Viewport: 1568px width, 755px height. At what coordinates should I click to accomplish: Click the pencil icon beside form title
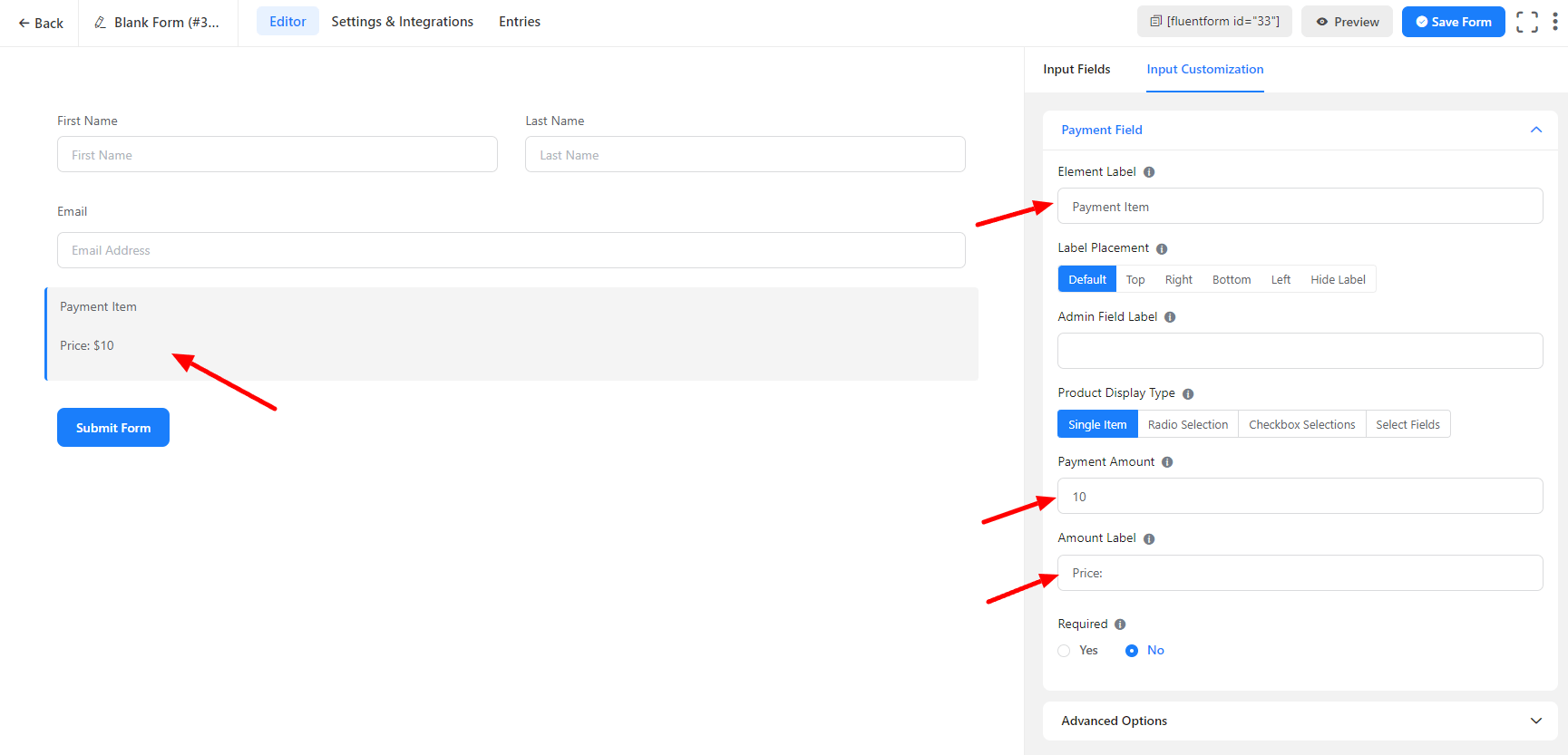tap(101, 23)
